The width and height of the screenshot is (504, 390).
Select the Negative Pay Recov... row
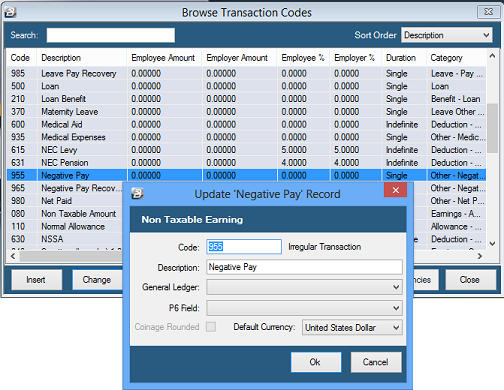65,188
